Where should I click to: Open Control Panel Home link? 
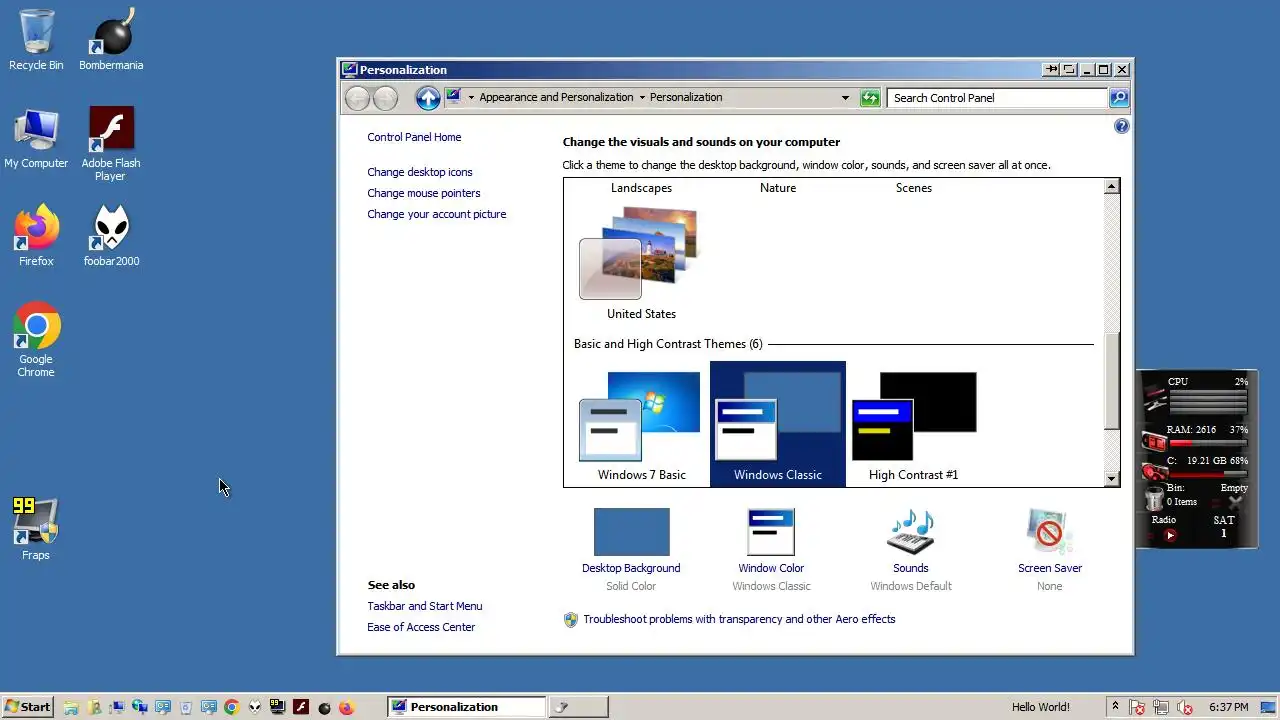click(414, 137)
